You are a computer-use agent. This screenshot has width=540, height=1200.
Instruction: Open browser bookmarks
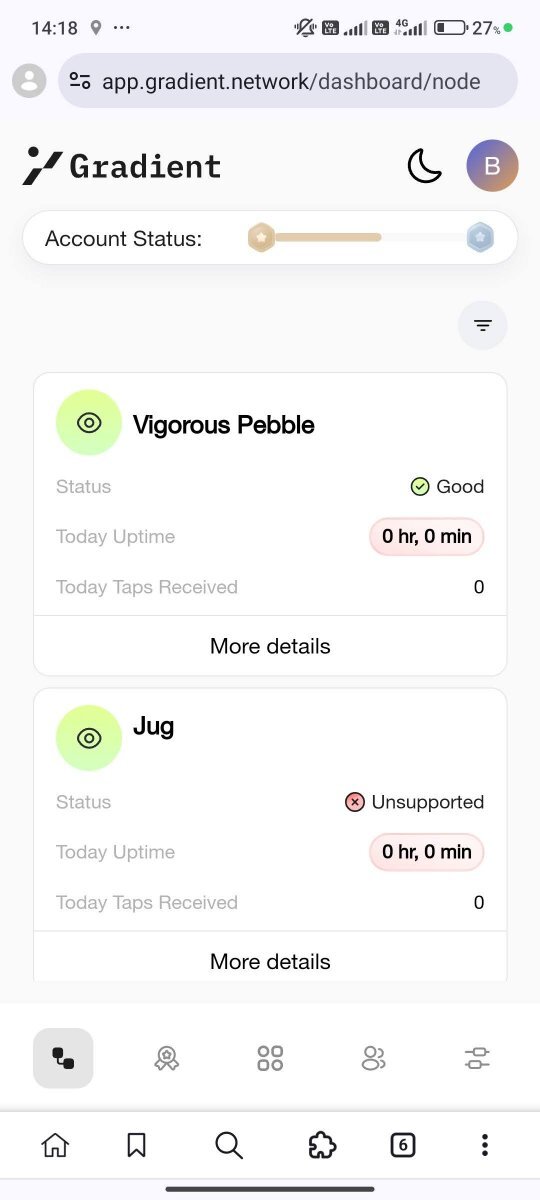[x=137, y=1145]
